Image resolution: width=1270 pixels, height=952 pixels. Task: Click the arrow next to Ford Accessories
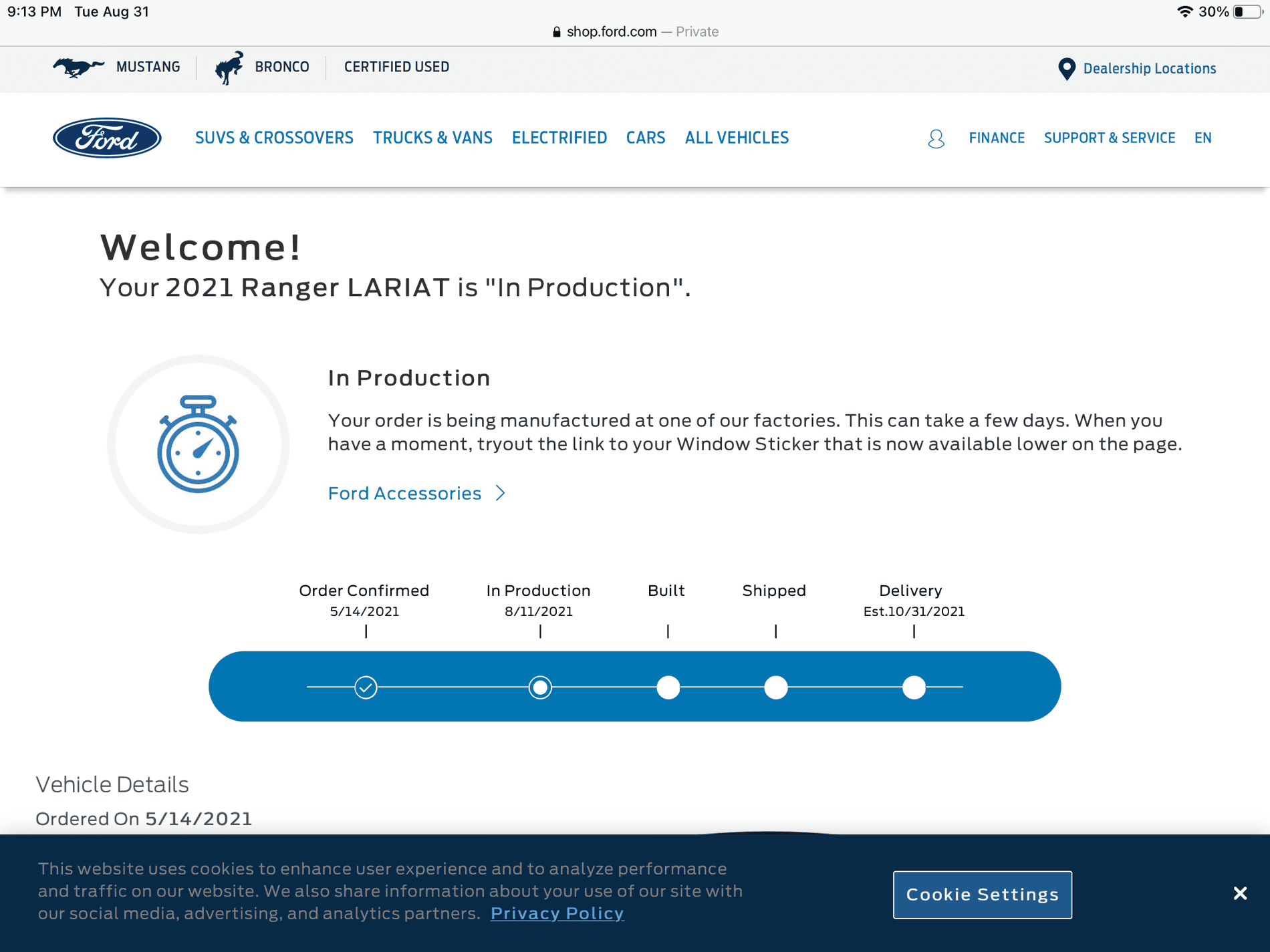point(501,493)
